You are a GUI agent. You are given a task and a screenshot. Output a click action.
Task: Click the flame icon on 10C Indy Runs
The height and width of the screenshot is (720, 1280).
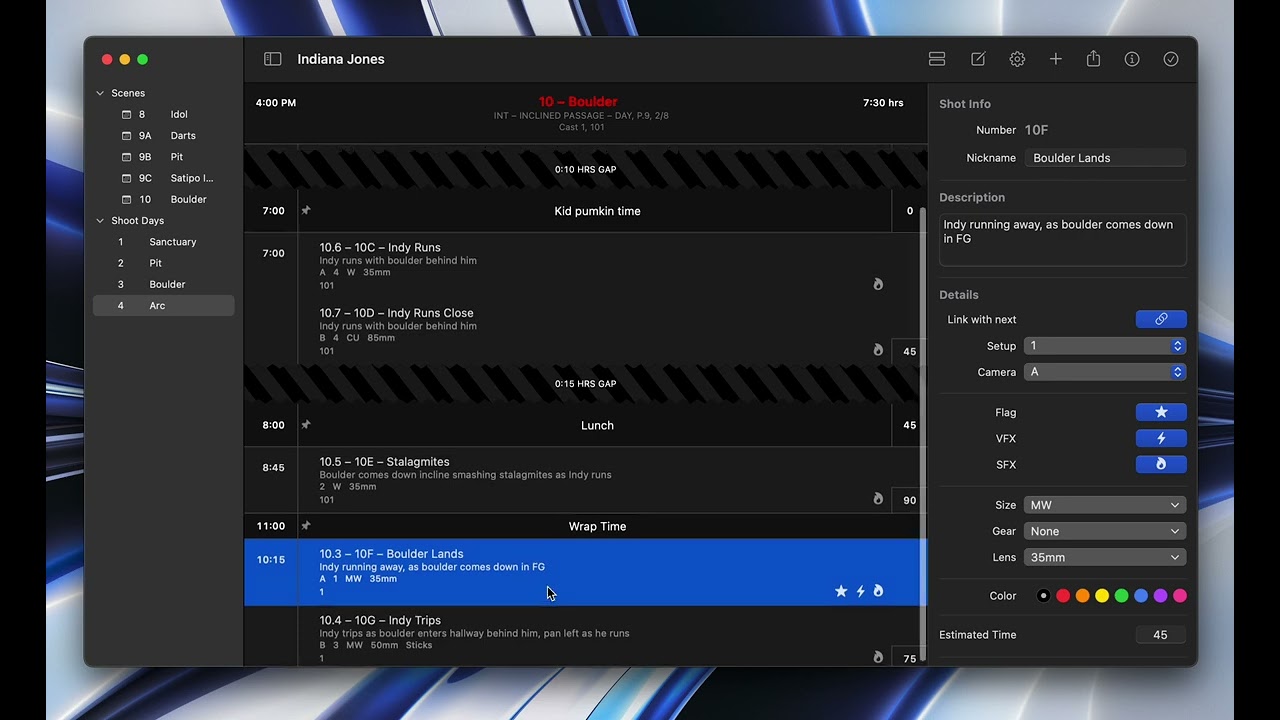pyautogui.click(x=878, y=284)
